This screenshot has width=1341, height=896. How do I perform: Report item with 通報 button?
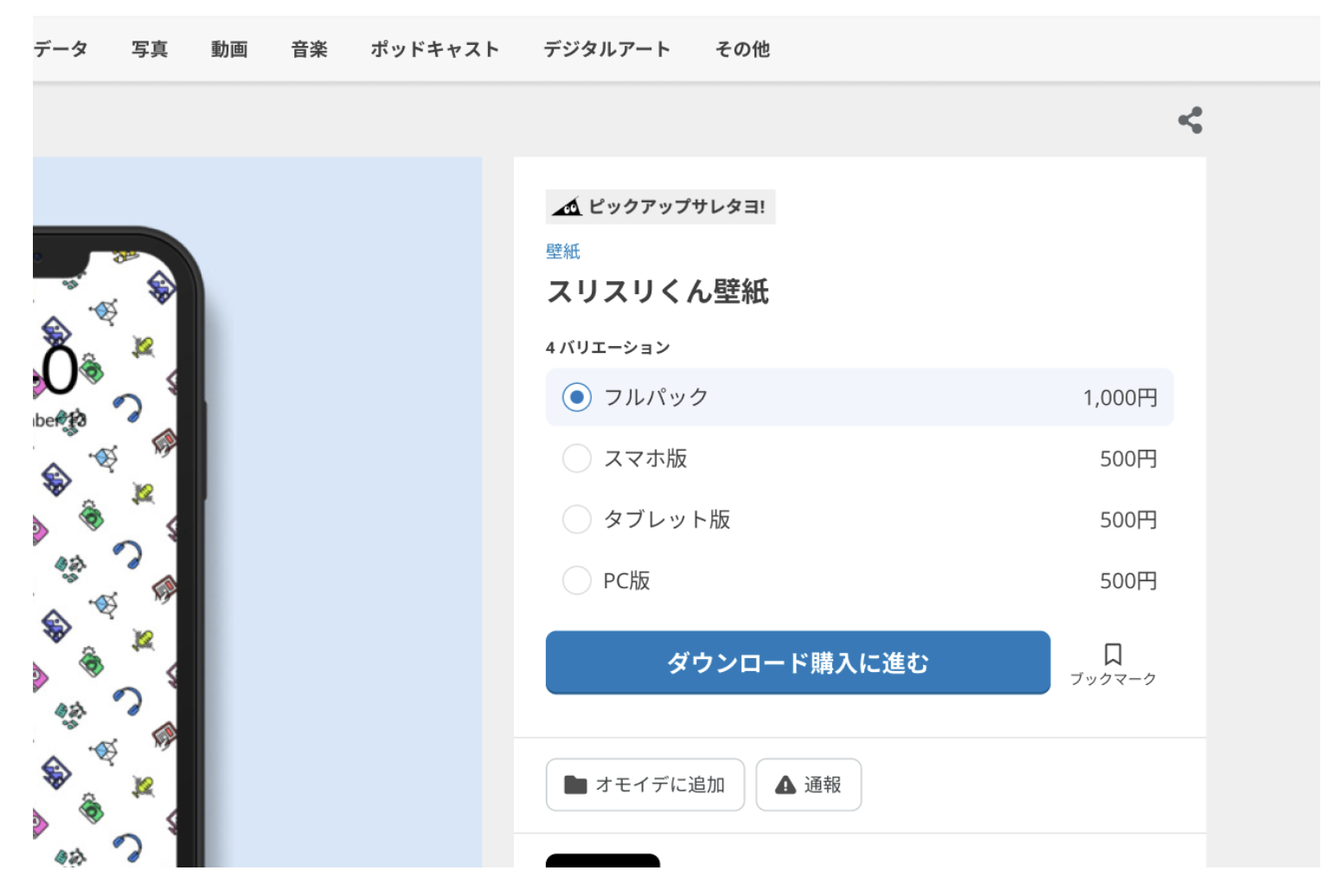[x=808, y=784]
